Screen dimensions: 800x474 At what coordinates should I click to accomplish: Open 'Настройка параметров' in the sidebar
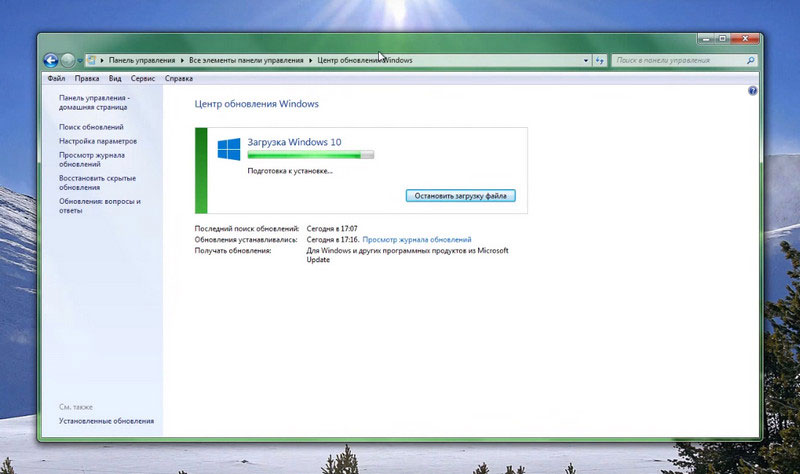[97, 141]
